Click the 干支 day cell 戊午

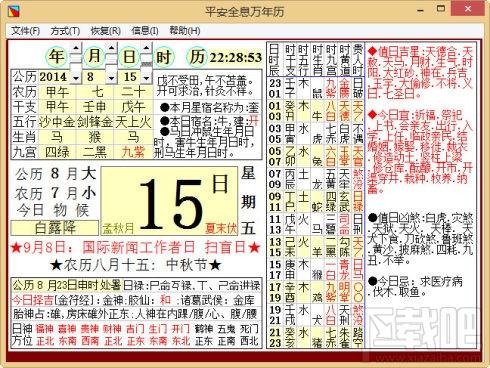tap(133, 107)
